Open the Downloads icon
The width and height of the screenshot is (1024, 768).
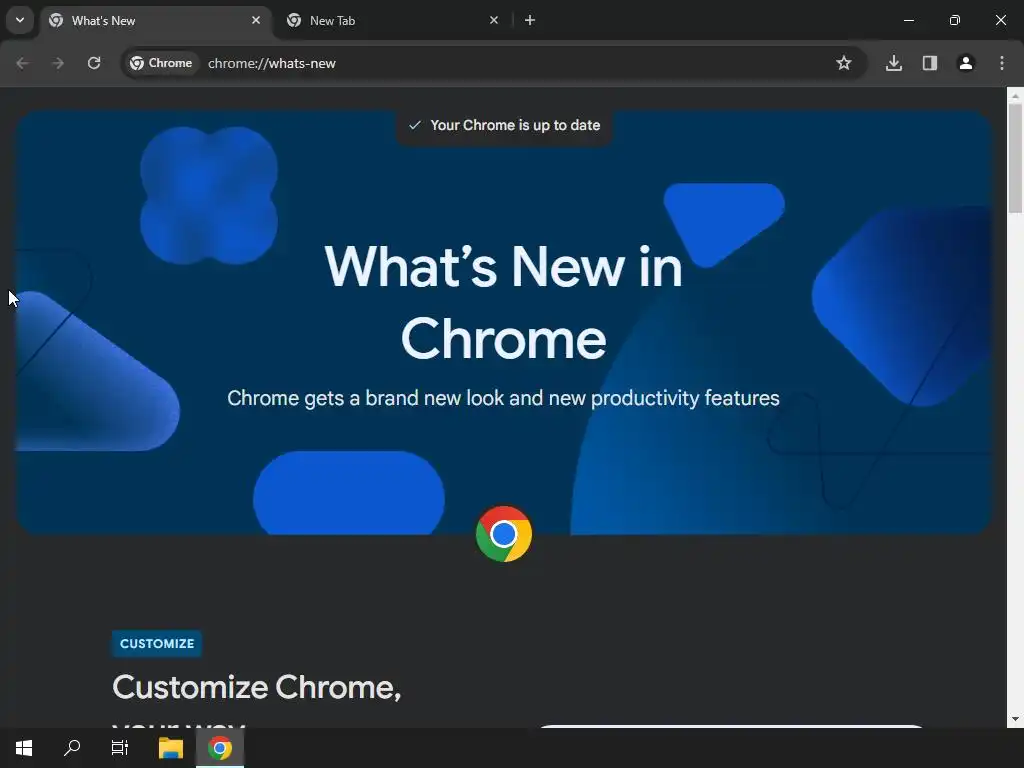[x=894, y=63]
